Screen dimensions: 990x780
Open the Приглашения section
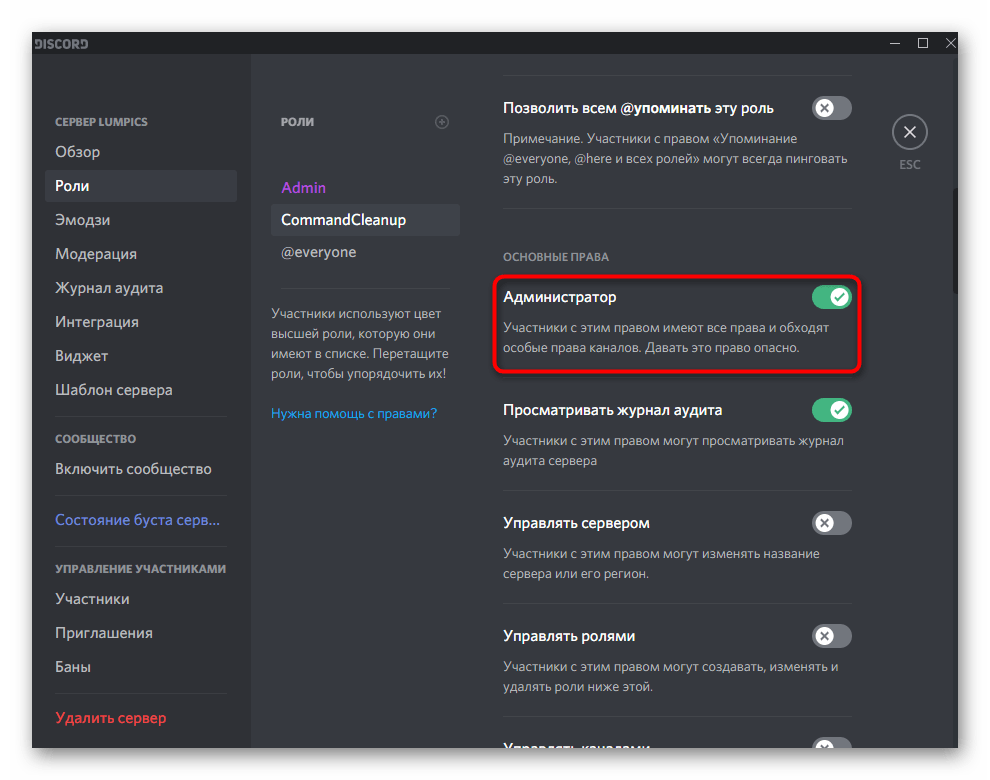[x=141, y=633]
